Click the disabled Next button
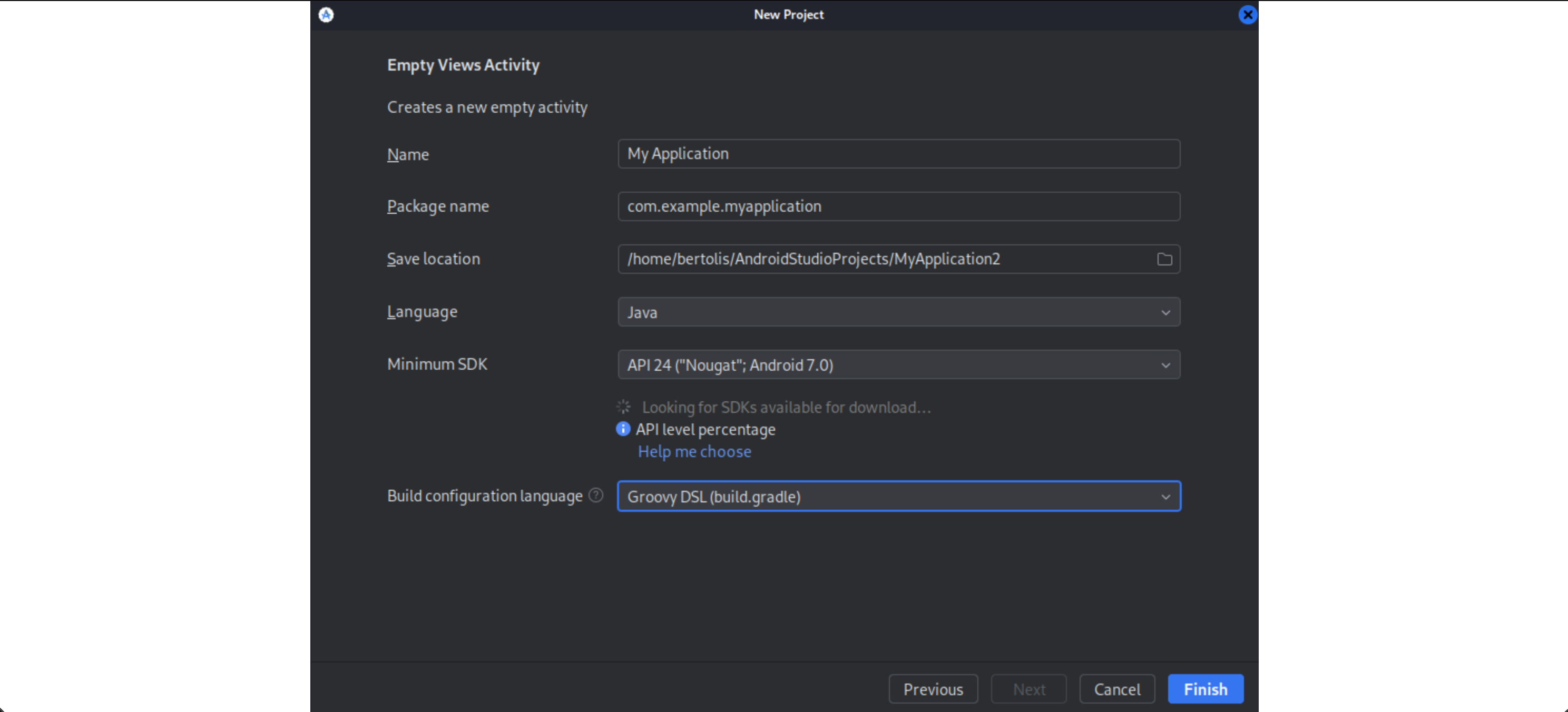The width and height of the screenshot is (1568, 712). [x=1028, y=689]
